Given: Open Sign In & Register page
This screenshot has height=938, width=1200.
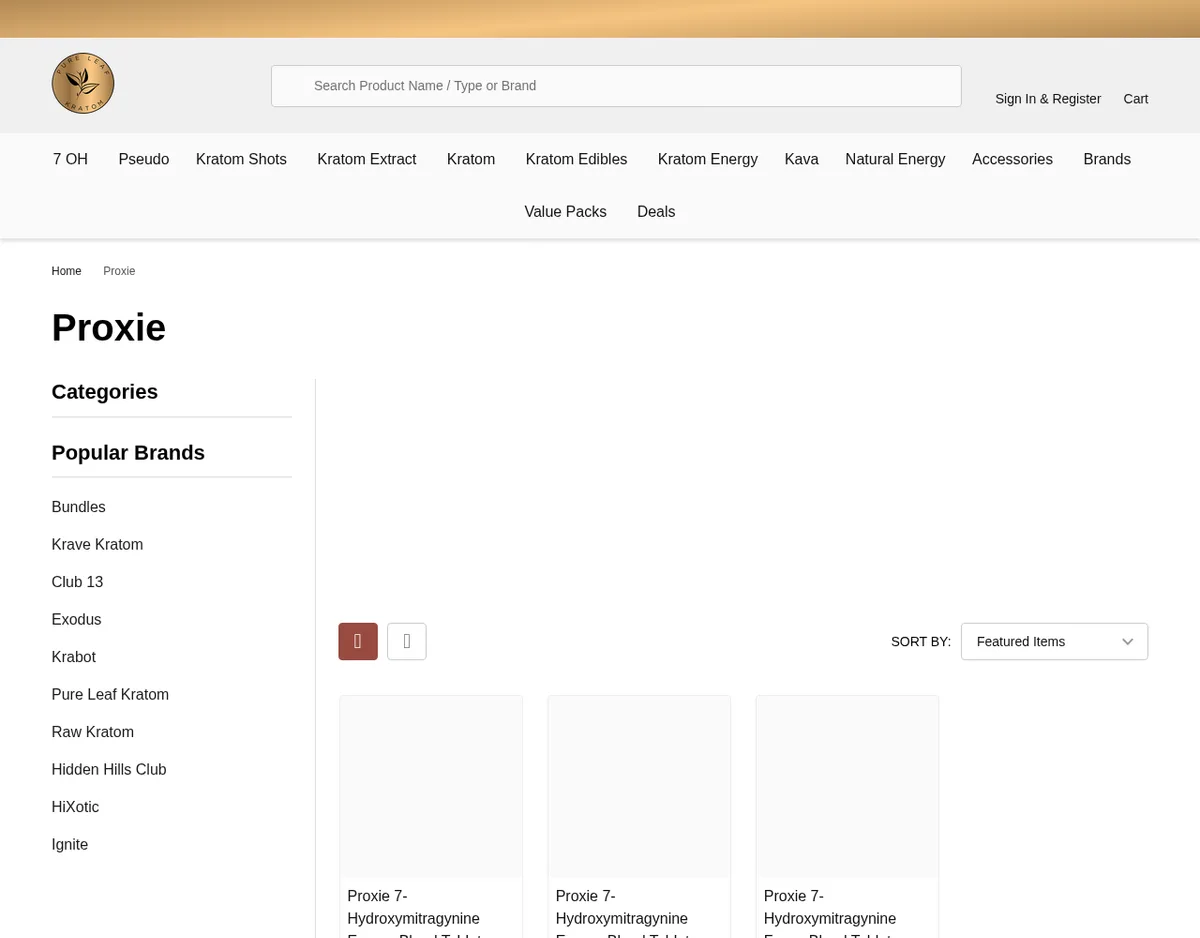Looking at the screenshot, I should 1048,99.
